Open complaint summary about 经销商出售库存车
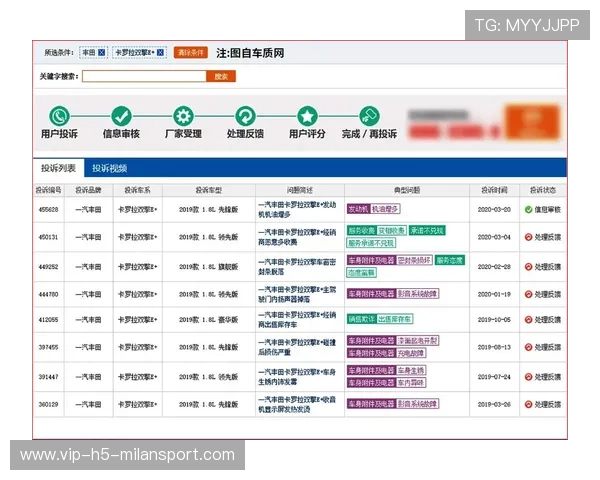 pyautogui.click(x=297, y=320)
